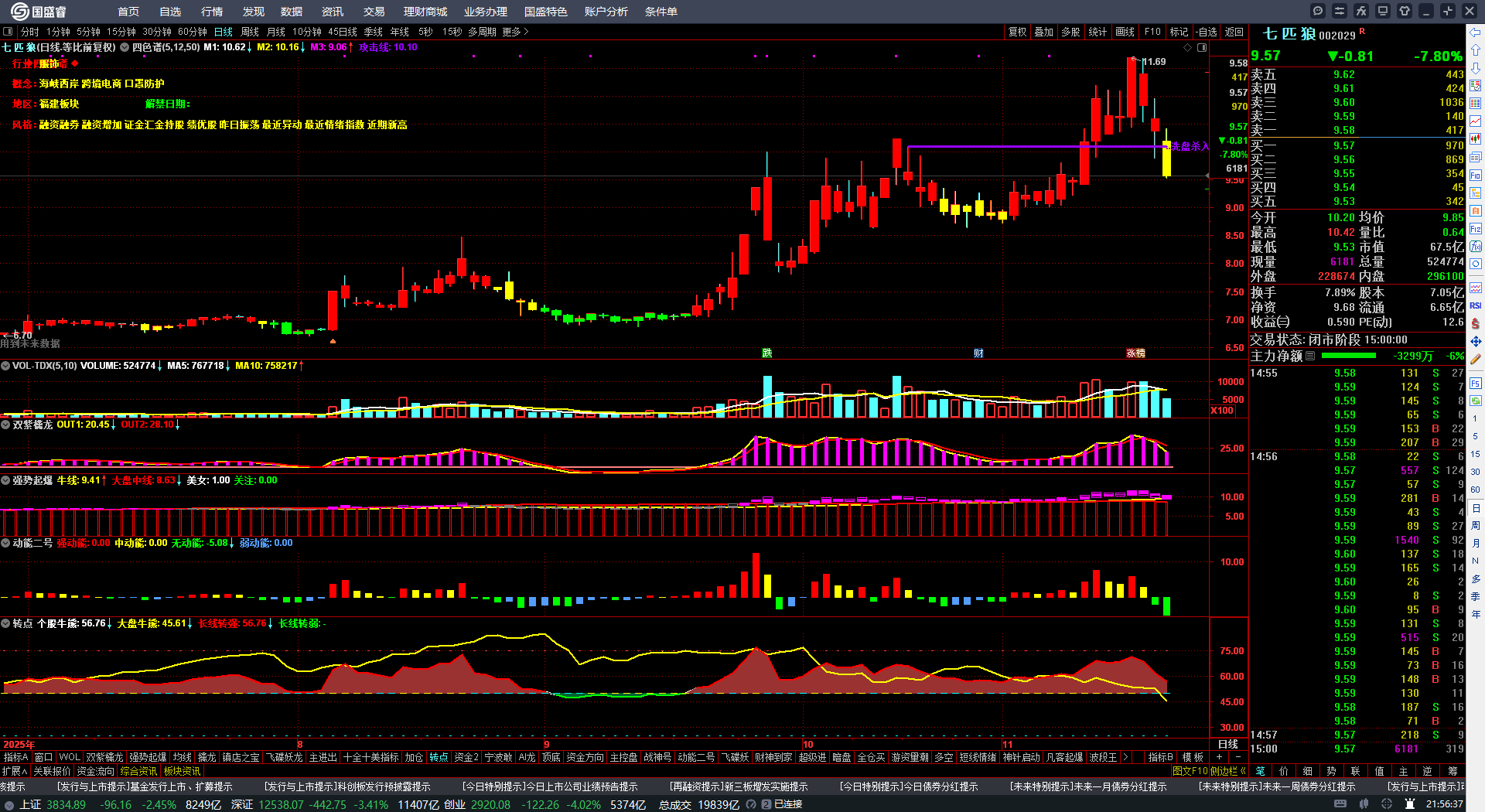This screenshot has height=812, width=1485.
Task: Toggle the 扩展 extension panel
Action: [14, 771]
